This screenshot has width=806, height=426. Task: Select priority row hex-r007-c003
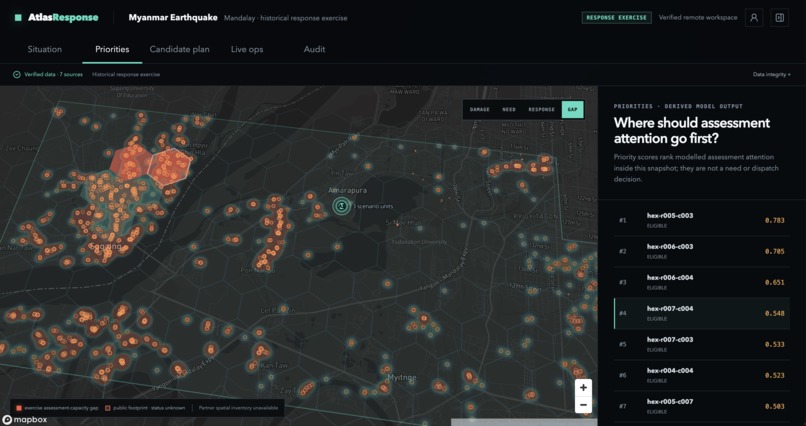[702, 344]
